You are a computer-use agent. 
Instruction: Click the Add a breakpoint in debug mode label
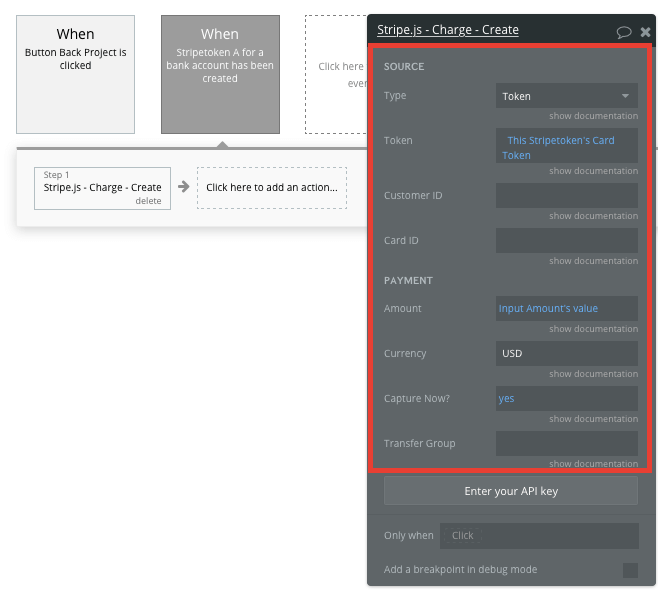pyautogui.click(x=460, y=570)
